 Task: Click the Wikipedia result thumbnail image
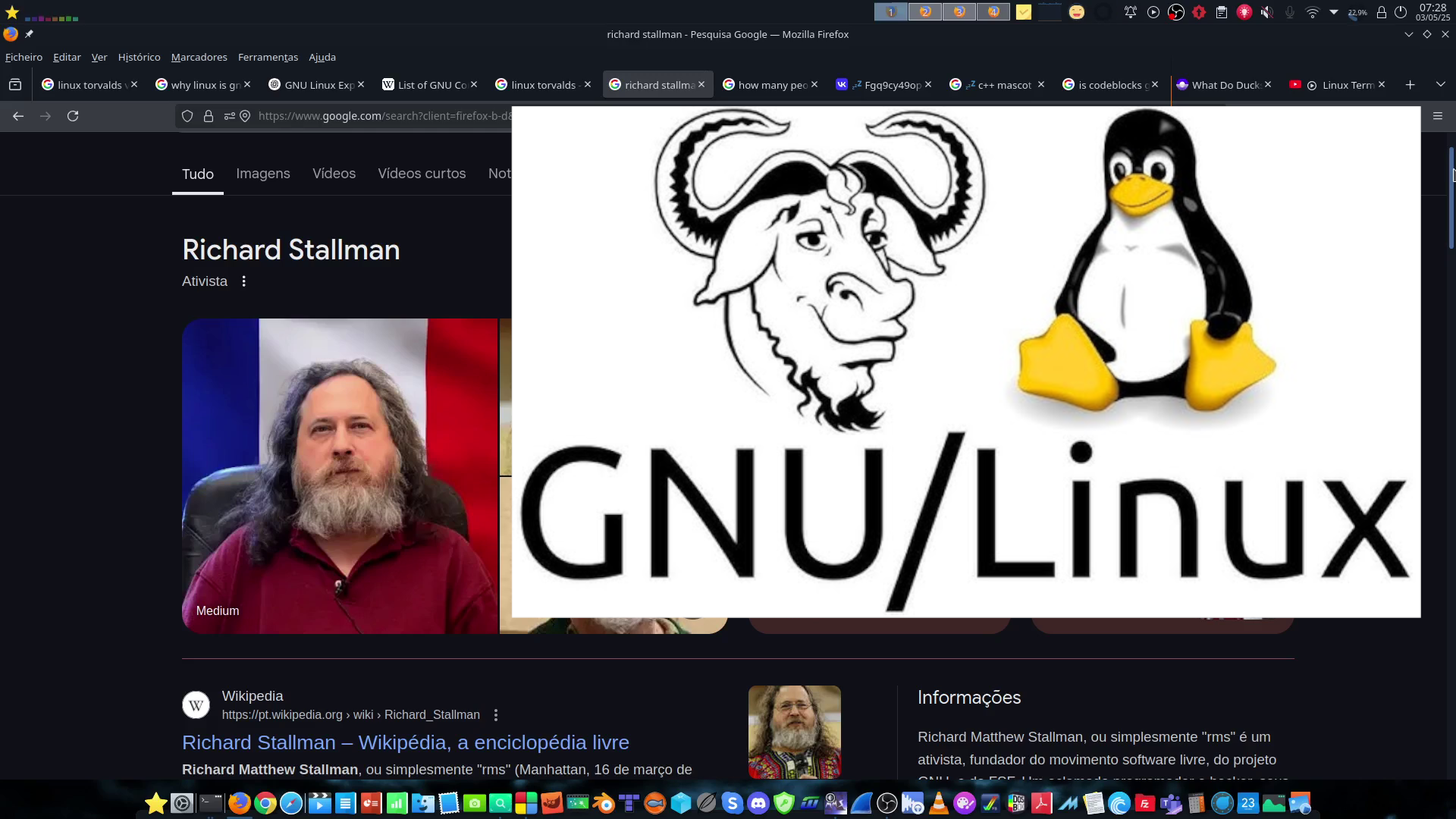point(794,732)
